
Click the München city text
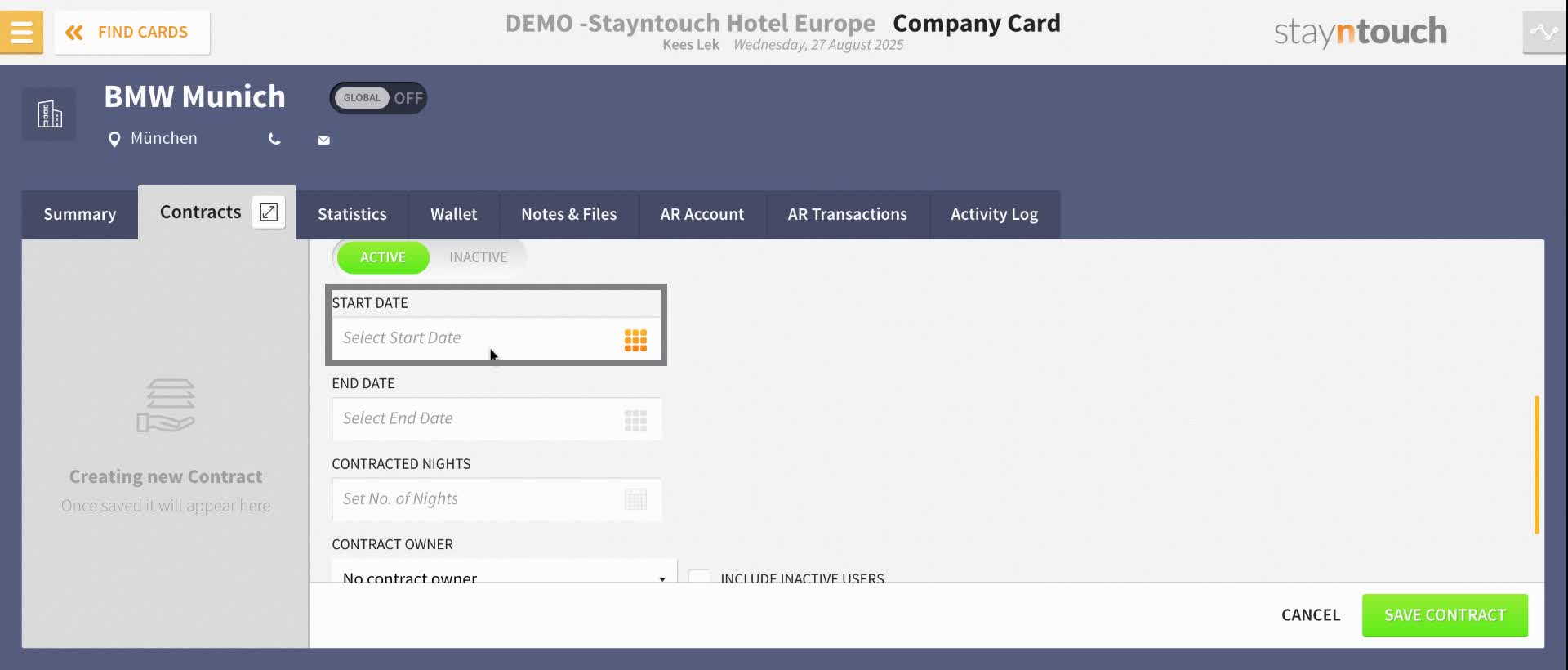(164, 138)
